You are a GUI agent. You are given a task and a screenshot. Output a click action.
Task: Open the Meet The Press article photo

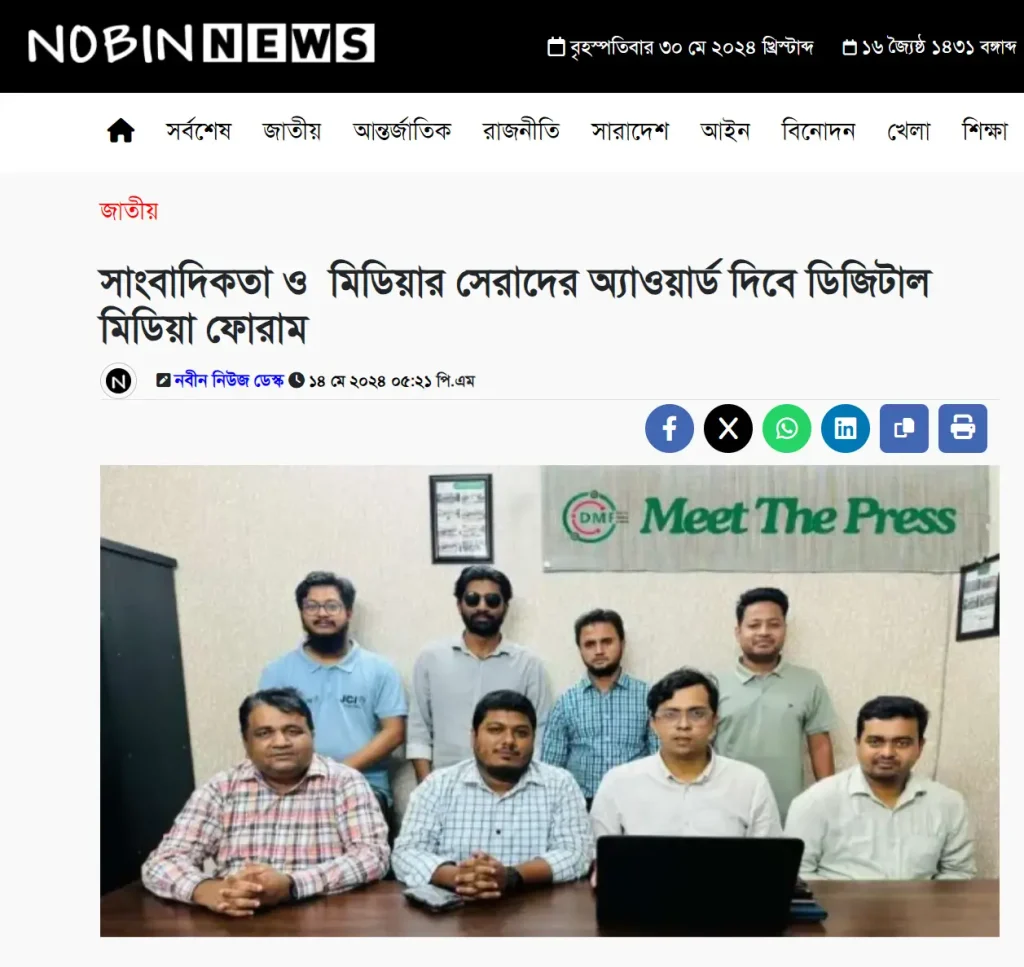(x=549, y=701)
